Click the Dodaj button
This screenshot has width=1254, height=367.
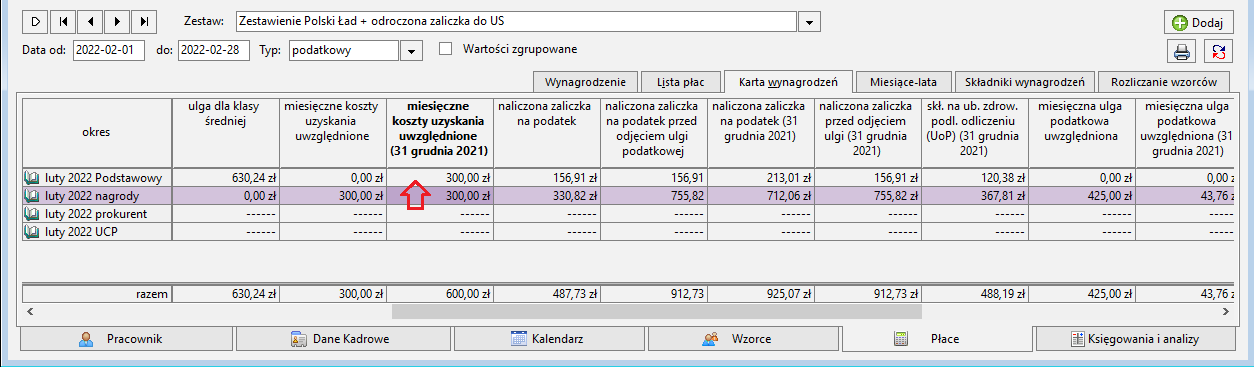(x=1198, y=22)
